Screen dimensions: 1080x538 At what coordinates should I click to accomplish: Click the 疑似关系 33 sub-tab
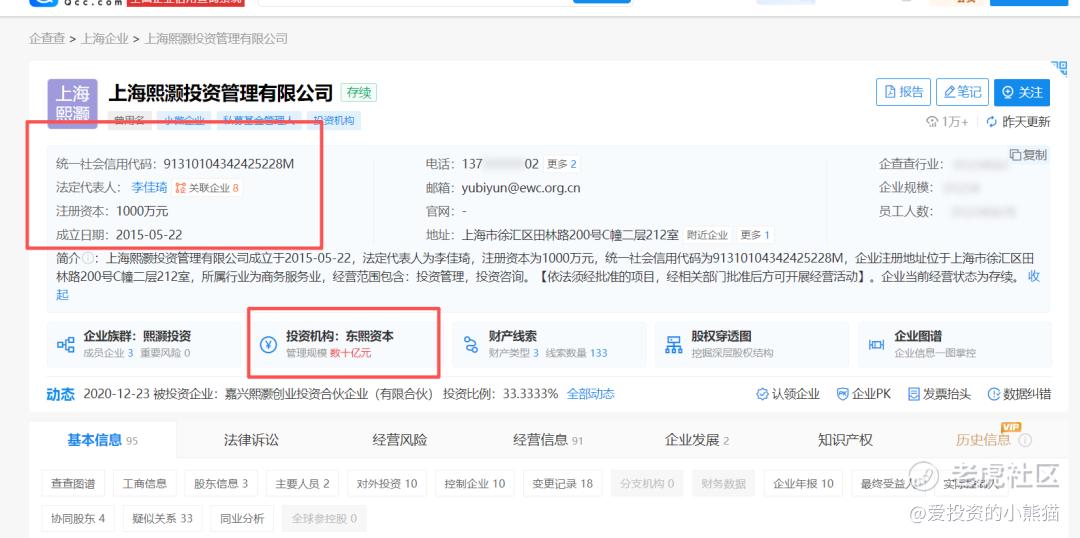pyautogui.click(x=162, y=518)
